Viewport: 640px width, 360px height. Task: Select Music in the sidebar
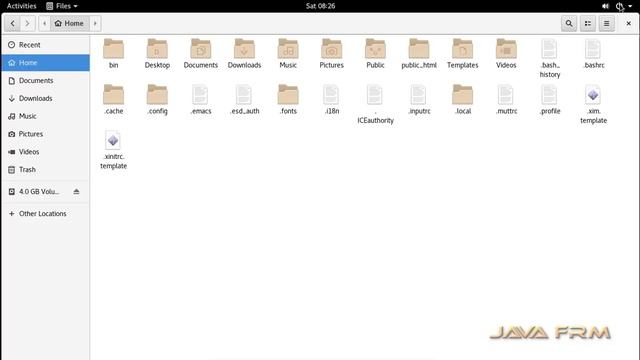pyautogui.click(x=45, y=116)
